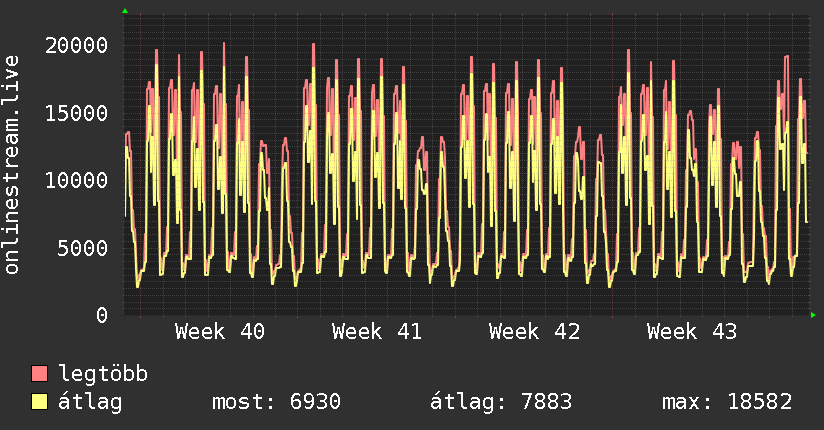
Task: Click the Week 43 axis label
Action: pyautogui.click(x=692, y=332)
